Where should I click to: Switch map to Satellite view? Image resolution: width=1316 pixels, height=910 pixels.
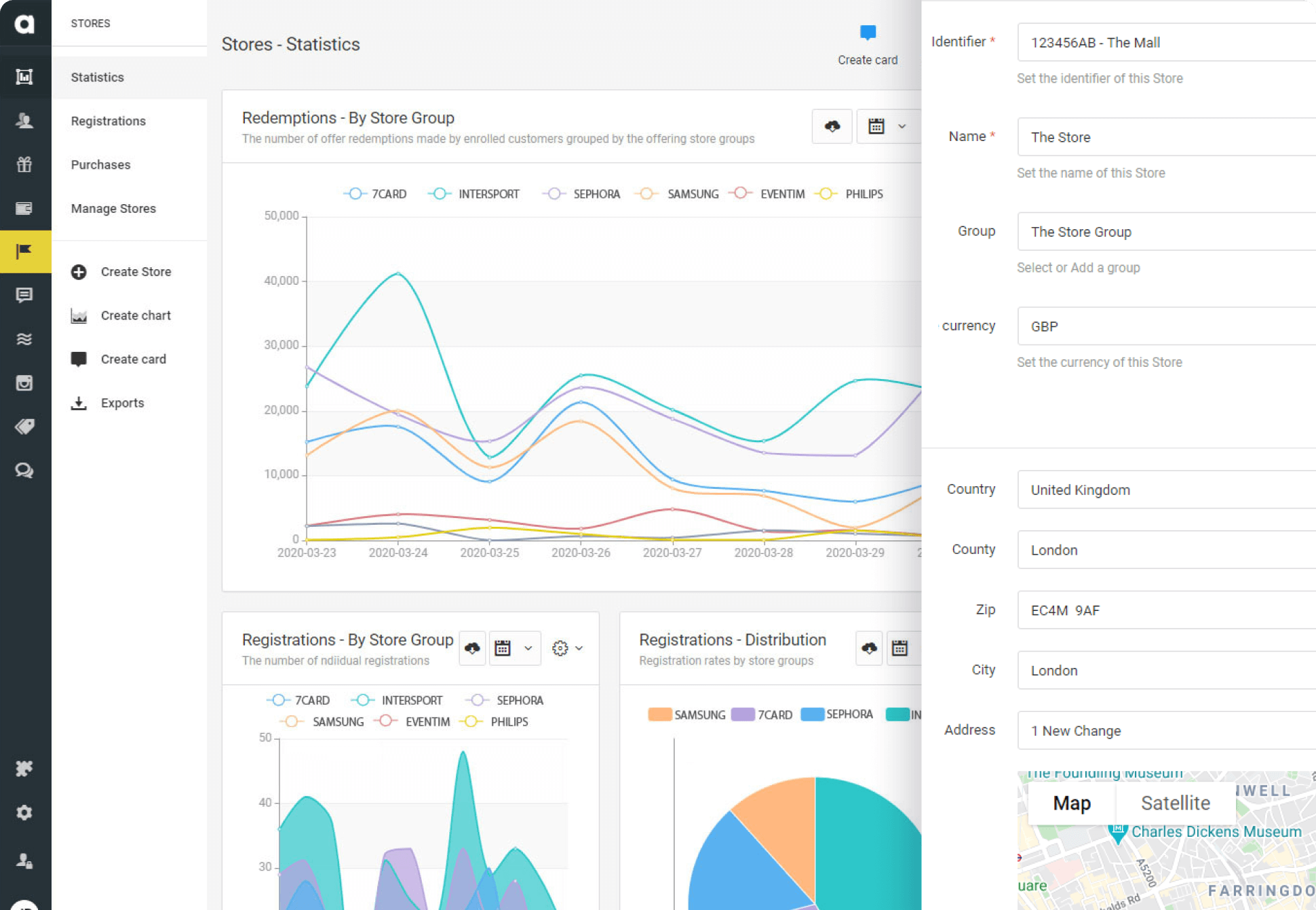pos(1175,804)
